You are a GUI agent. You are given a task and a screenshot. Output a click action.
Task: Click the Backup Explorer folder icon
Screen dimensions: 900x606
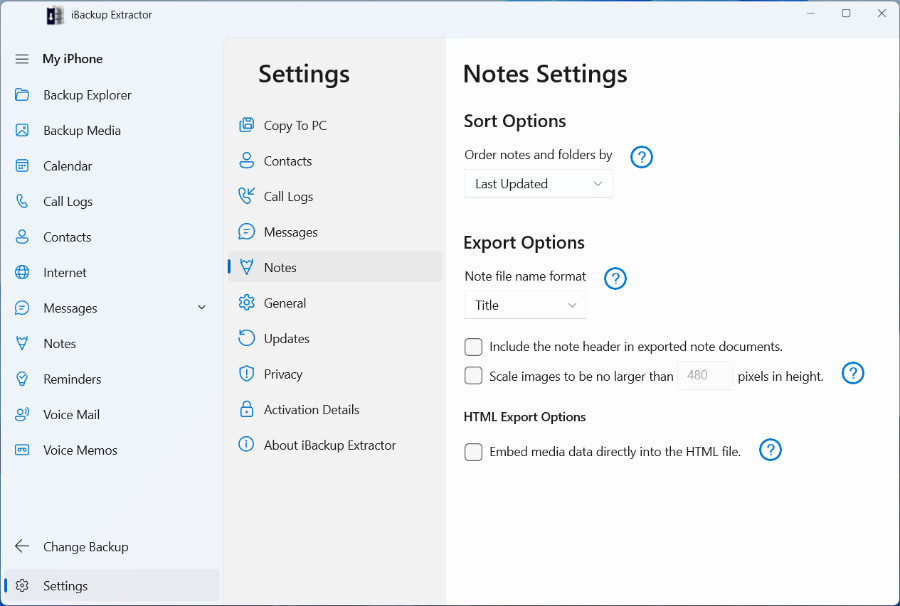coord(22,95)
